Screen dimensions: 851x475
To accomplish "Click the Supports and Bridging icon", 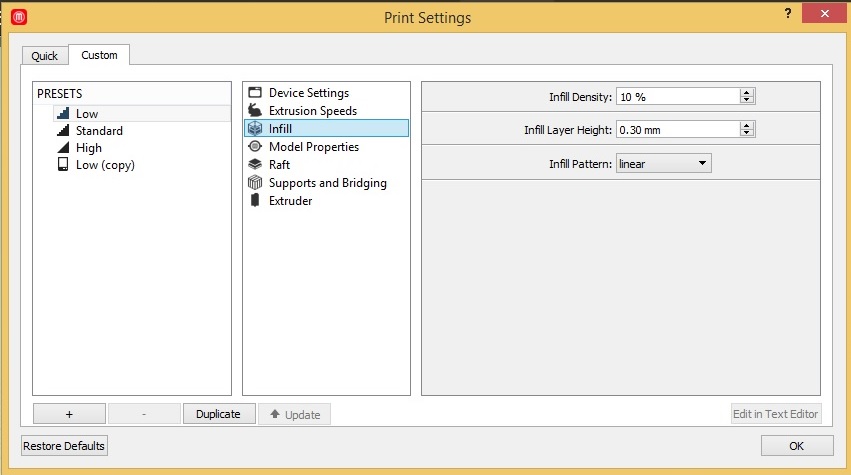I will click(254, 183).
